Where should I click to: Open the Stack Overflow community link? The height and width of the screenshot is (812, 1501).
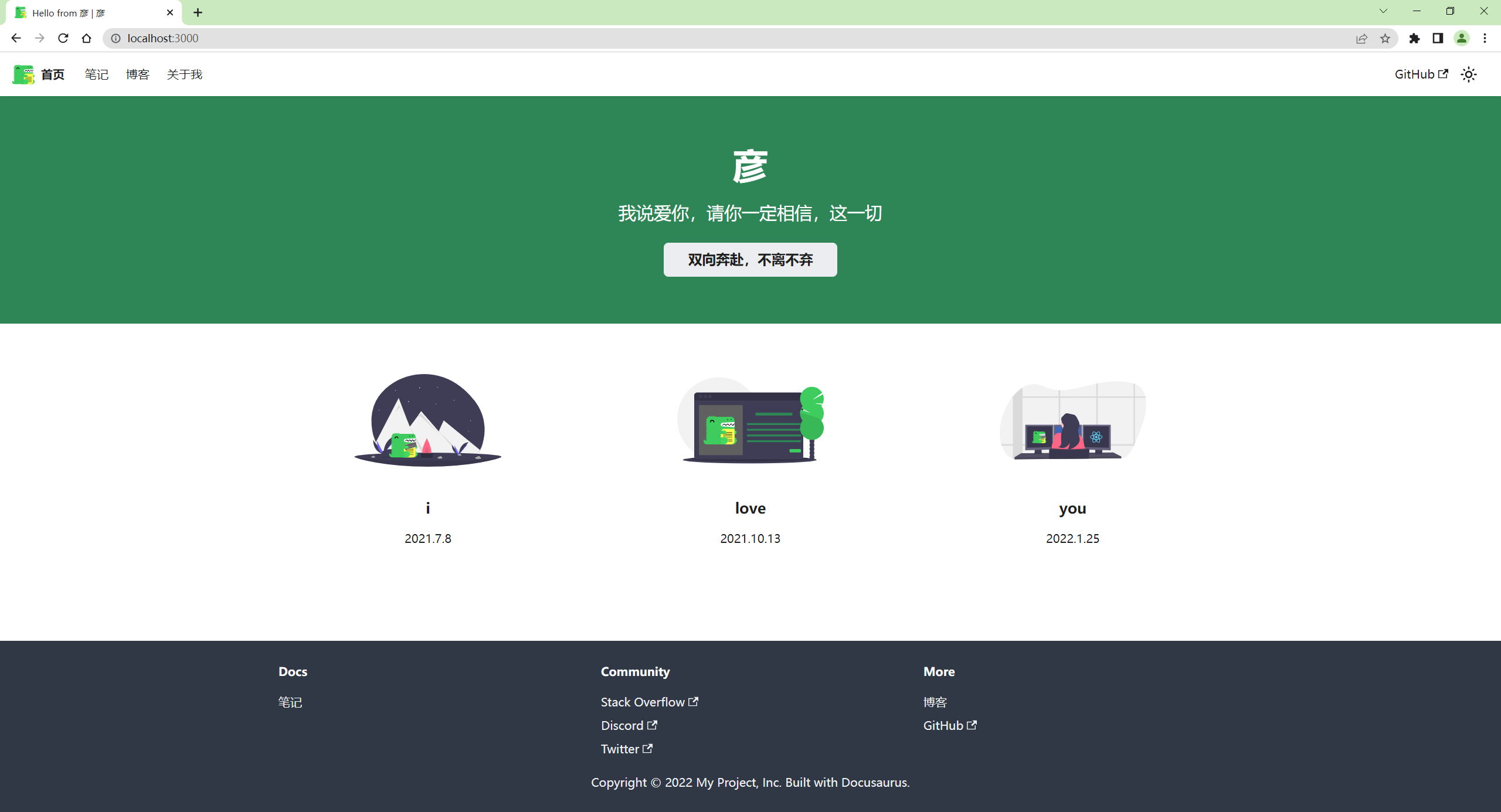(x=643, y=702)
